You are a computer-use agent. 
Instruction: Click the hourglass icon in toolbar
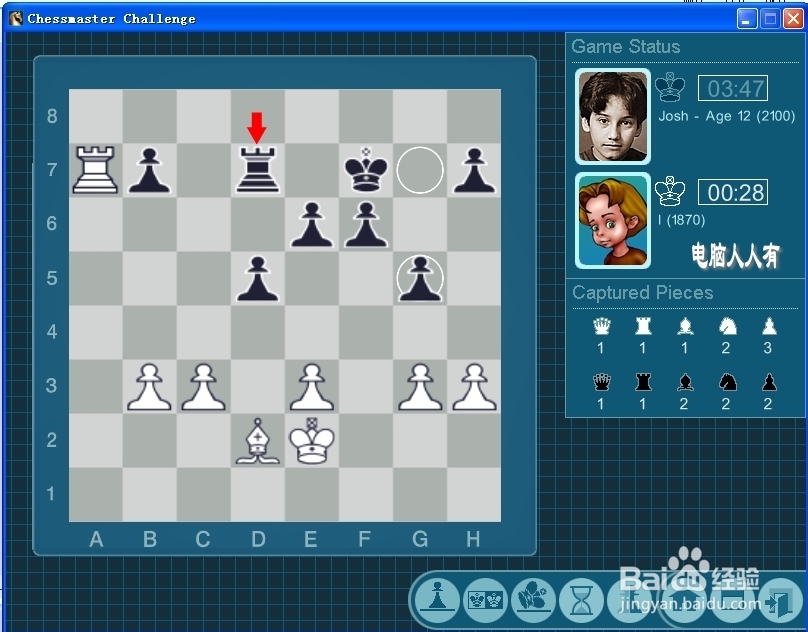tap(582, 600)
